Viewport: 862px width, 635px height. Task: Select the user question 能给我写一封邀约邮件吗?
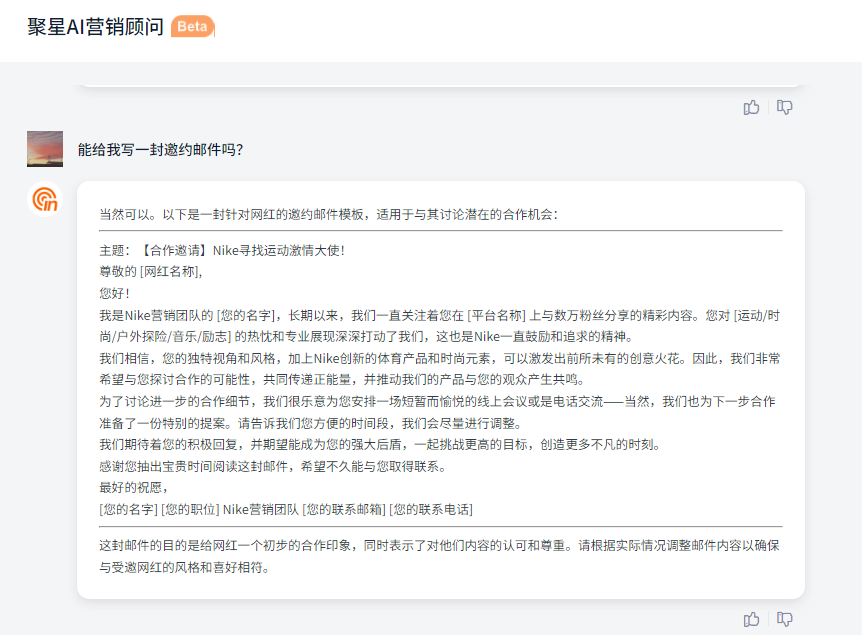(160, 150)
